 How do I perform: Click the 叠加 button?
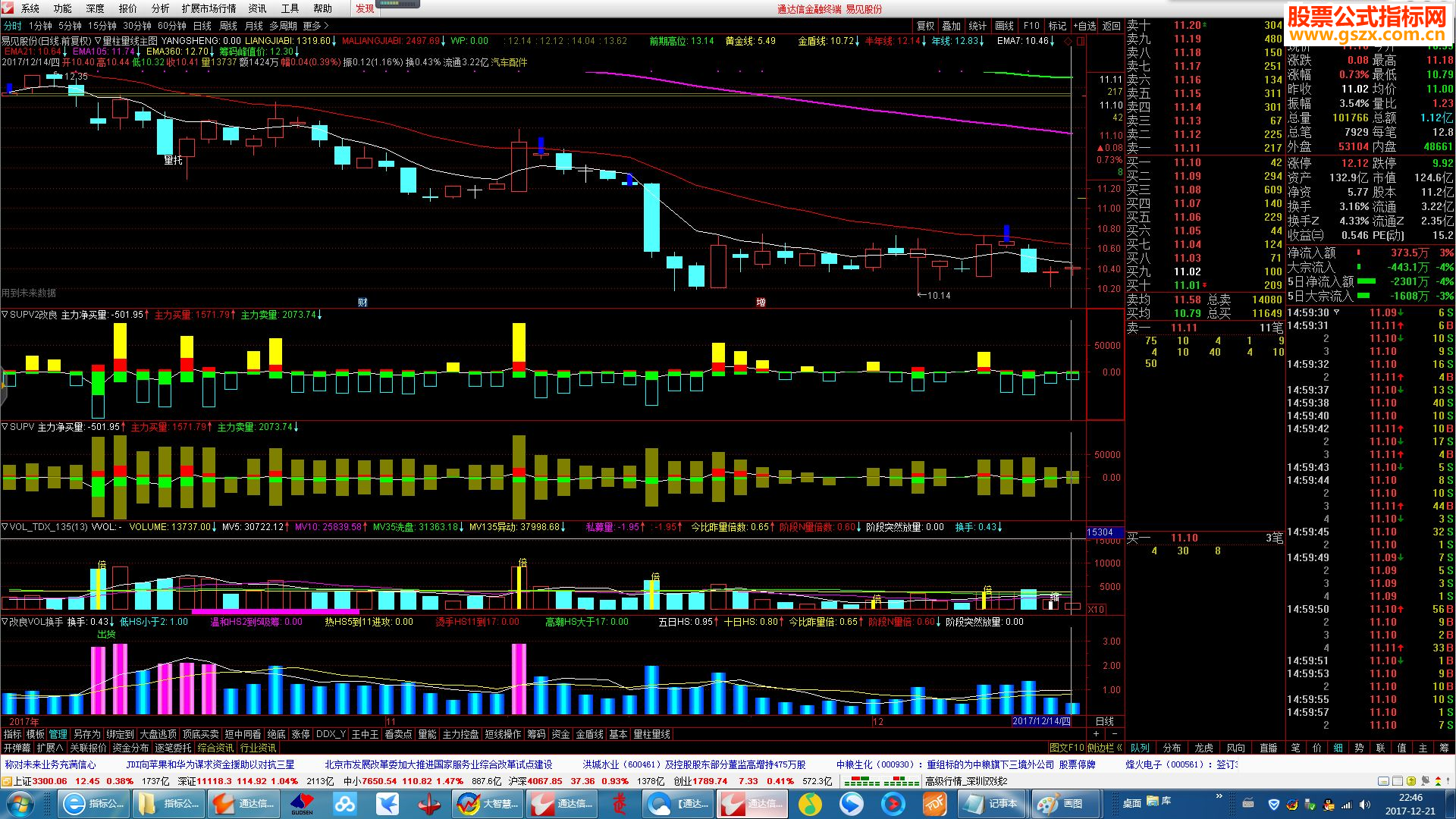(952, 26)
